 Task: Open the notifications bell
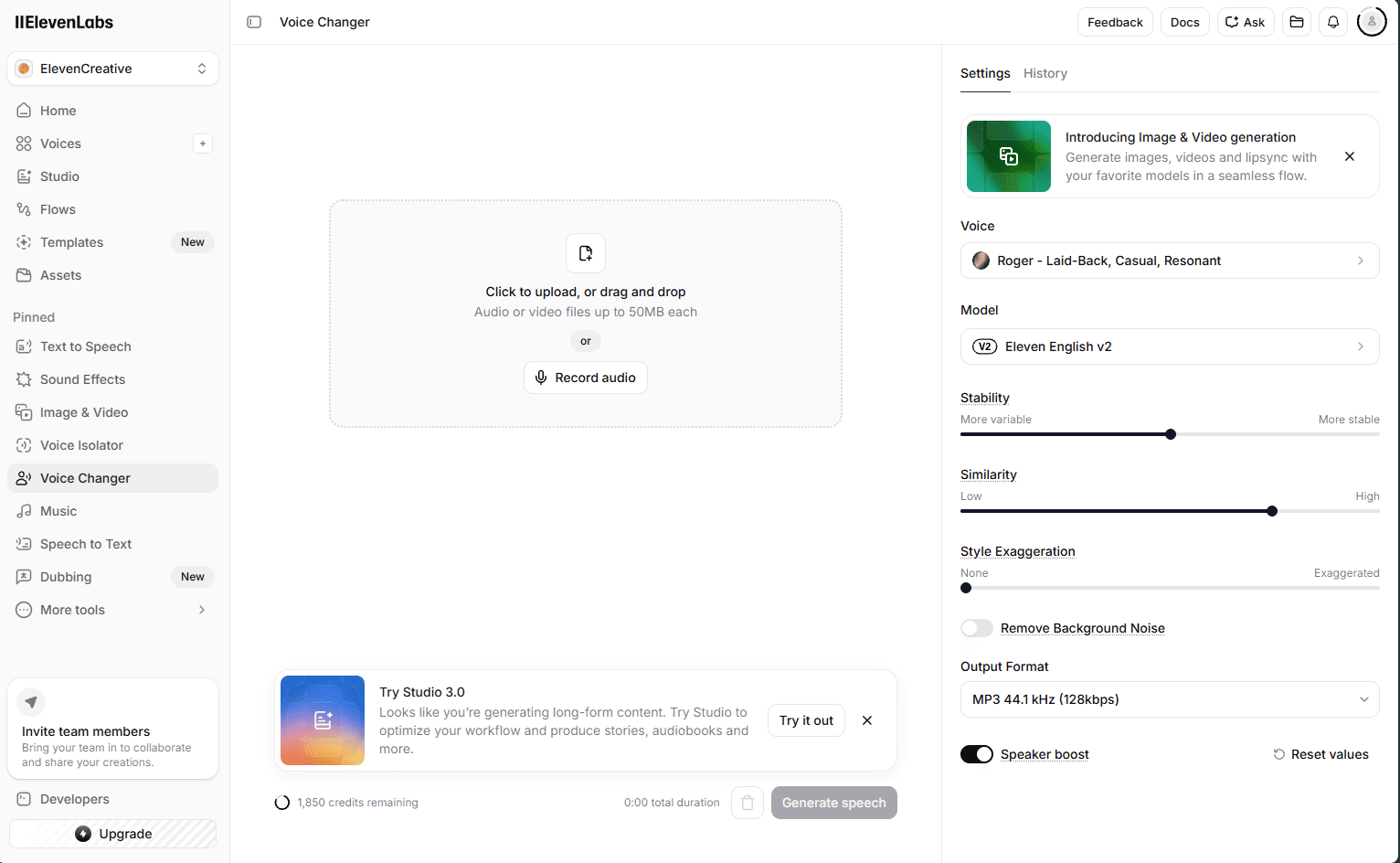[x=1333, y=22]
